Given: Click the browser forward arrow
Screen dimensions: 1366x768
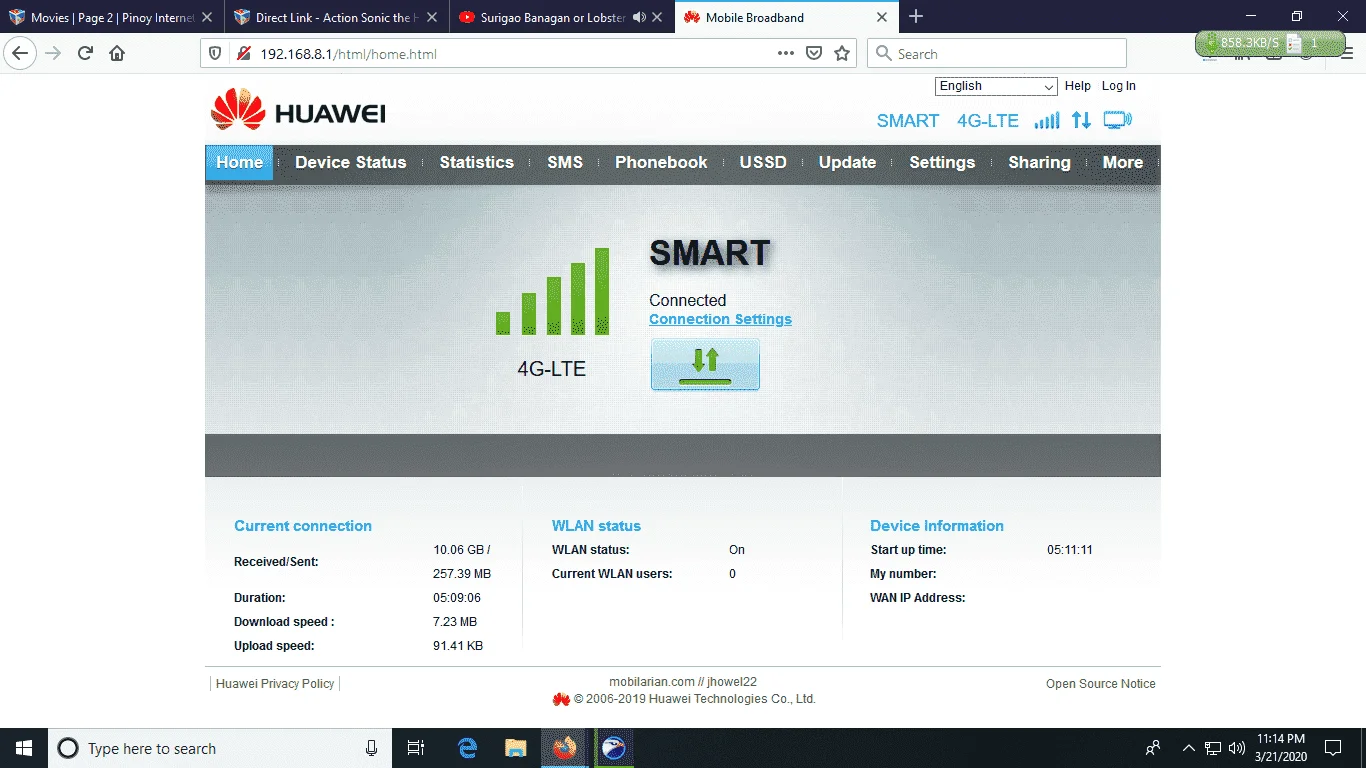Looking at the screenshot, I should [53, 54].
